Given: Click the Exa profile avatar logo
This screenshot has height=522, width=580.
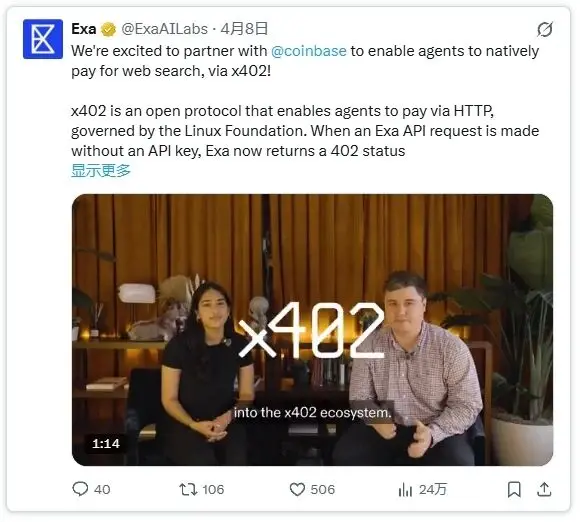Looking at the screenshot, I should pyautogui.click(x=43, y=39).
